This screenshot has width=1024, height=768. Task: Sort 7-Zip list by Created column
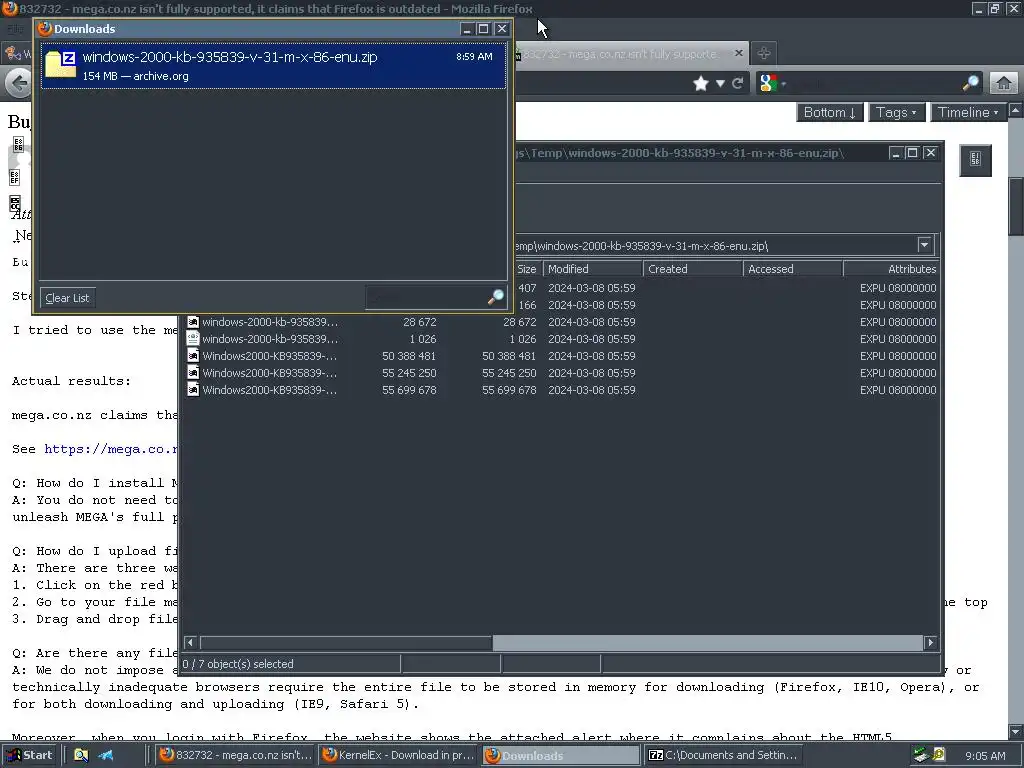coord(693,269)
